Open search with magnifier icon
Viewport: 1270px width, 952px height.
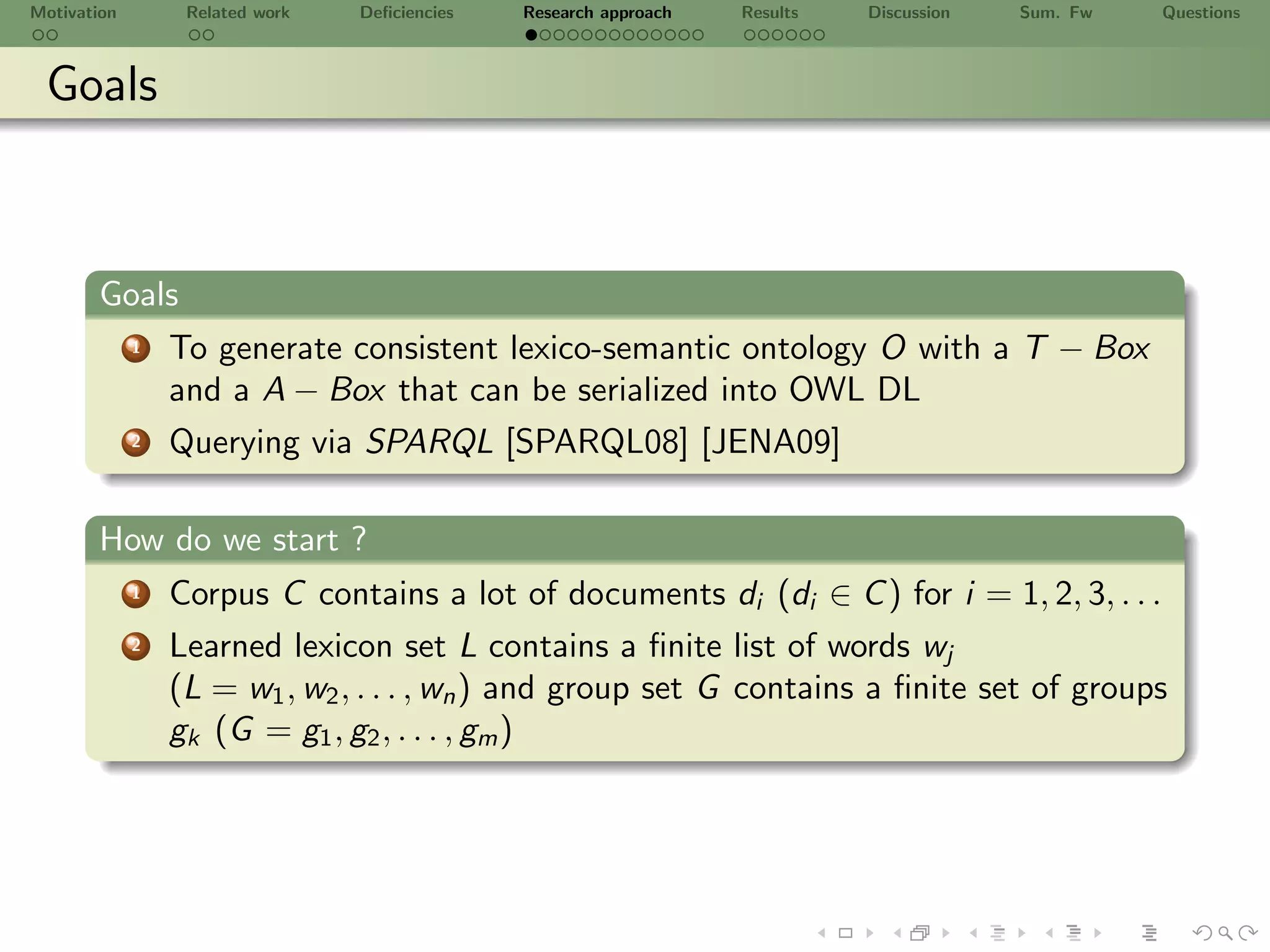click(x=1225, y=933)
